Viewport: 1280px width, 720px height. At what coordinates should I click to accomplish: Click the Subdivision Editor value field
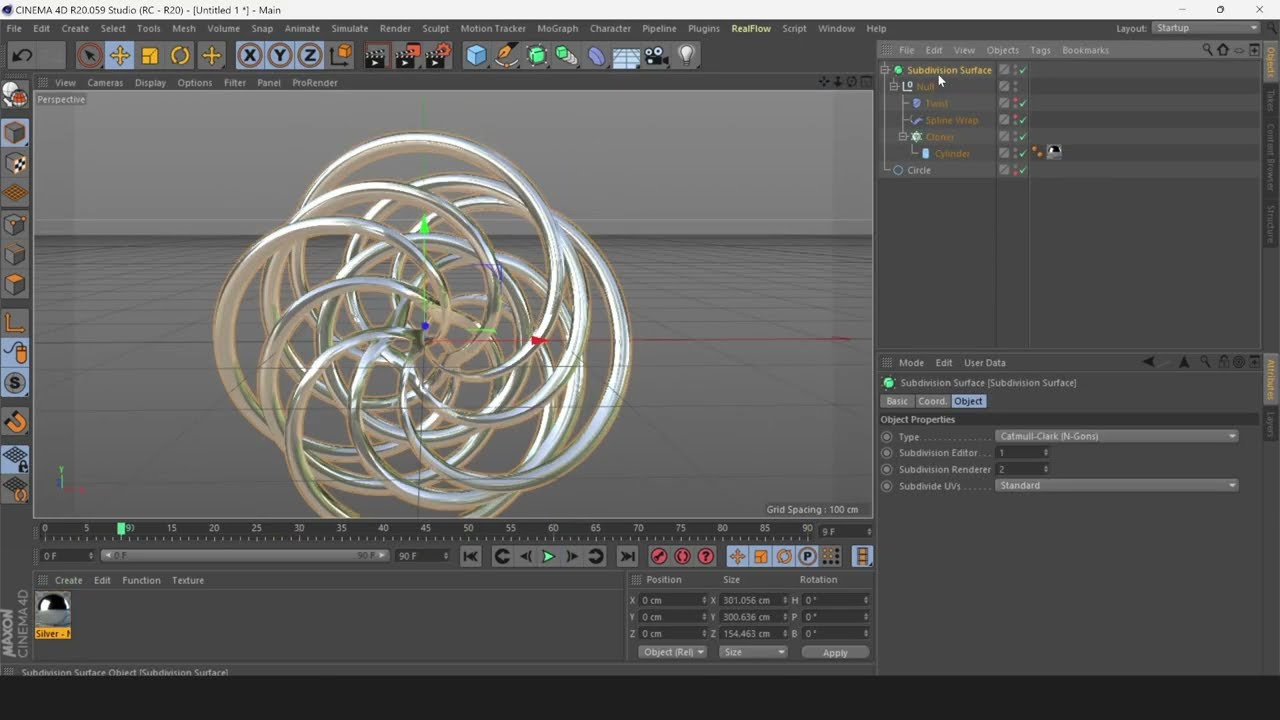point(1022,453)
